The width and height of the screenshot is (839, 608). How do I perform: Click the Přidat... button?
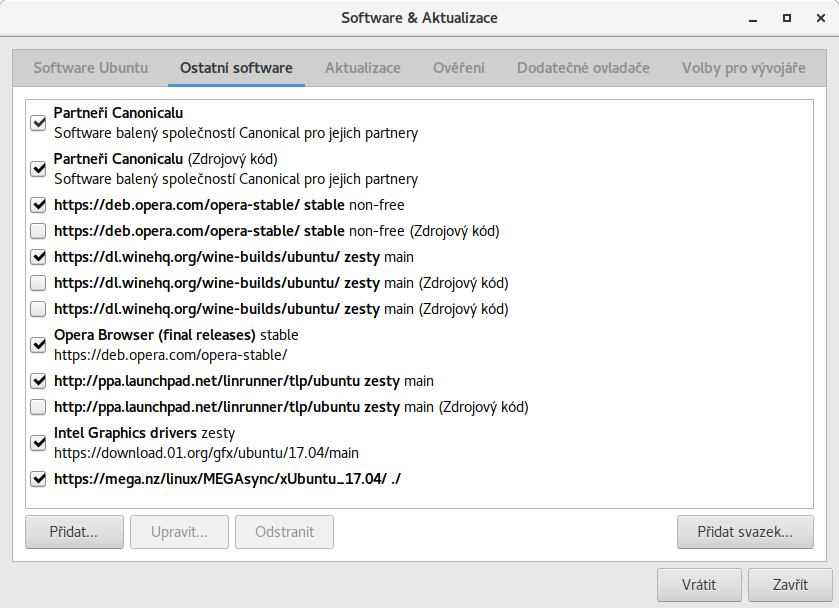[74, 532]
